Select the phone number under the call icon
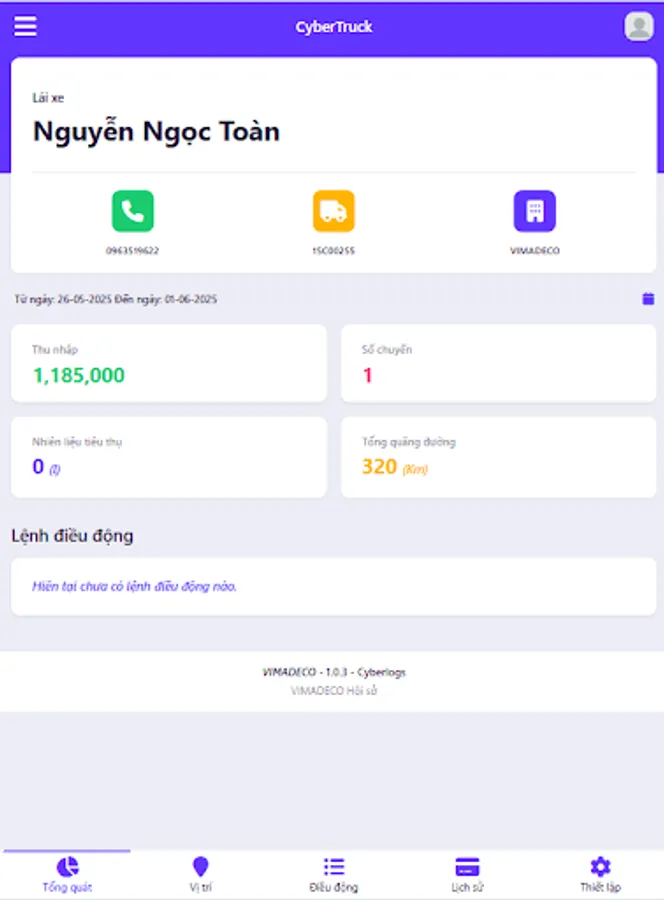 click(133, 250)
